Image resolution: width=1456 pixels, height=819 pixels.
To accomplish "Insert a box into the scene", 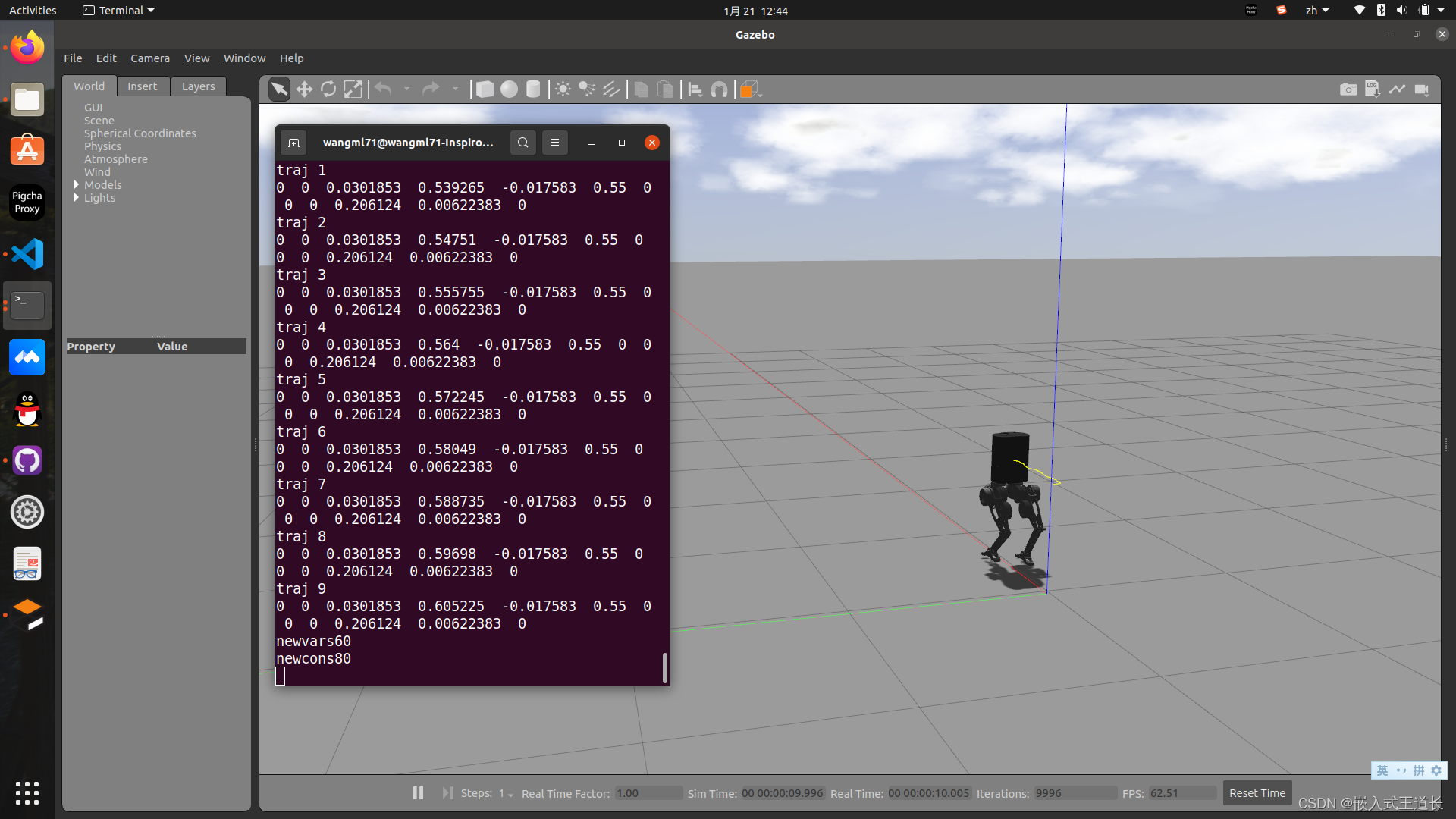I will (485, 89).
